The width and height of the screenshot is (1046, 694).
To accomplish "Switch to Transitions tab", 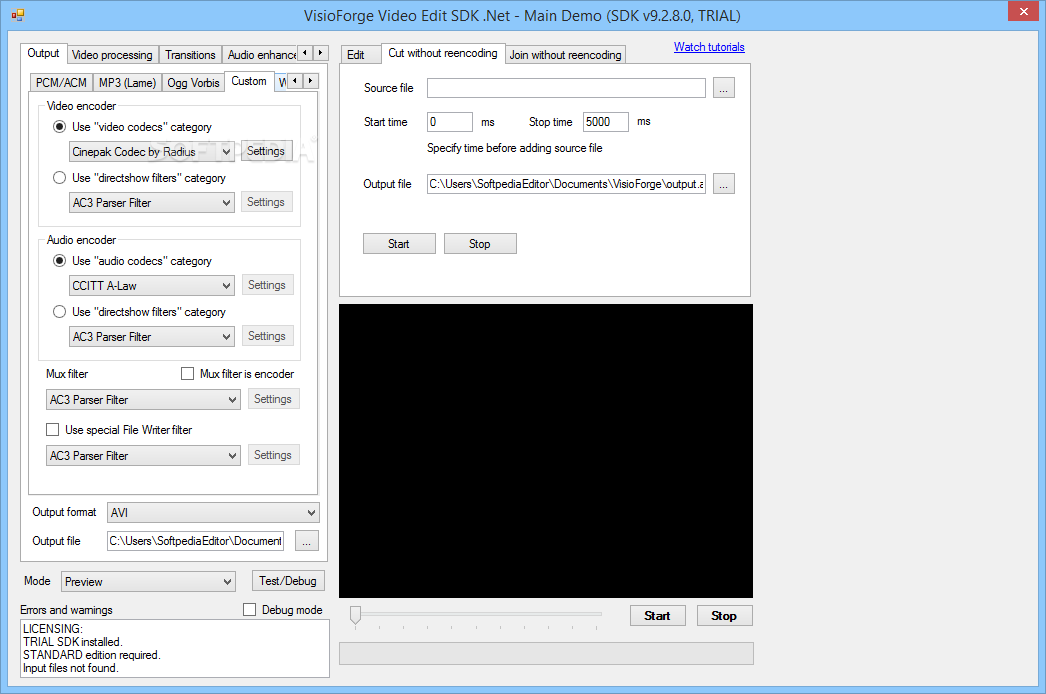I will click(x=190, y=55).
